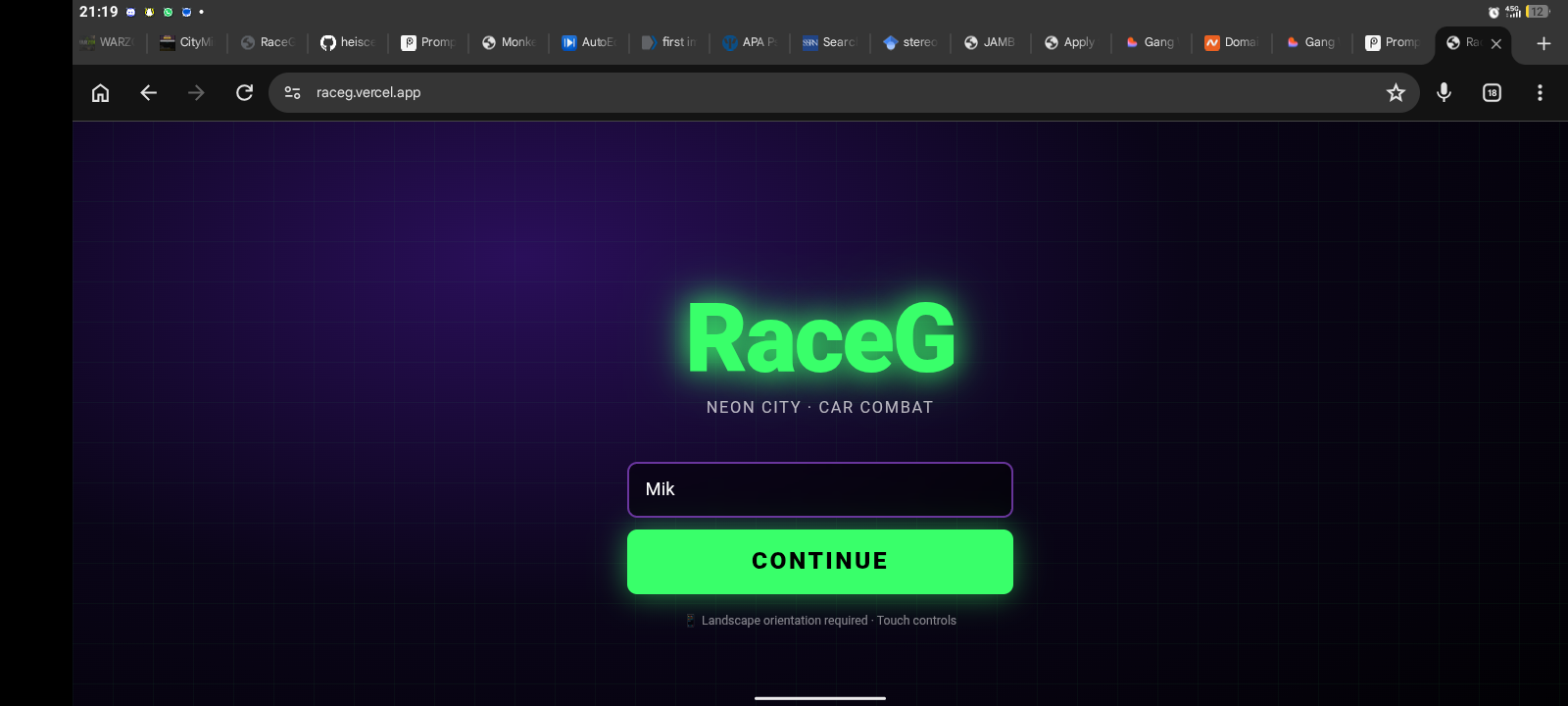The width and height of the screenshot is (1568, 706).
Task: Open the browser three-dot menu
Action: point(1540,92)
